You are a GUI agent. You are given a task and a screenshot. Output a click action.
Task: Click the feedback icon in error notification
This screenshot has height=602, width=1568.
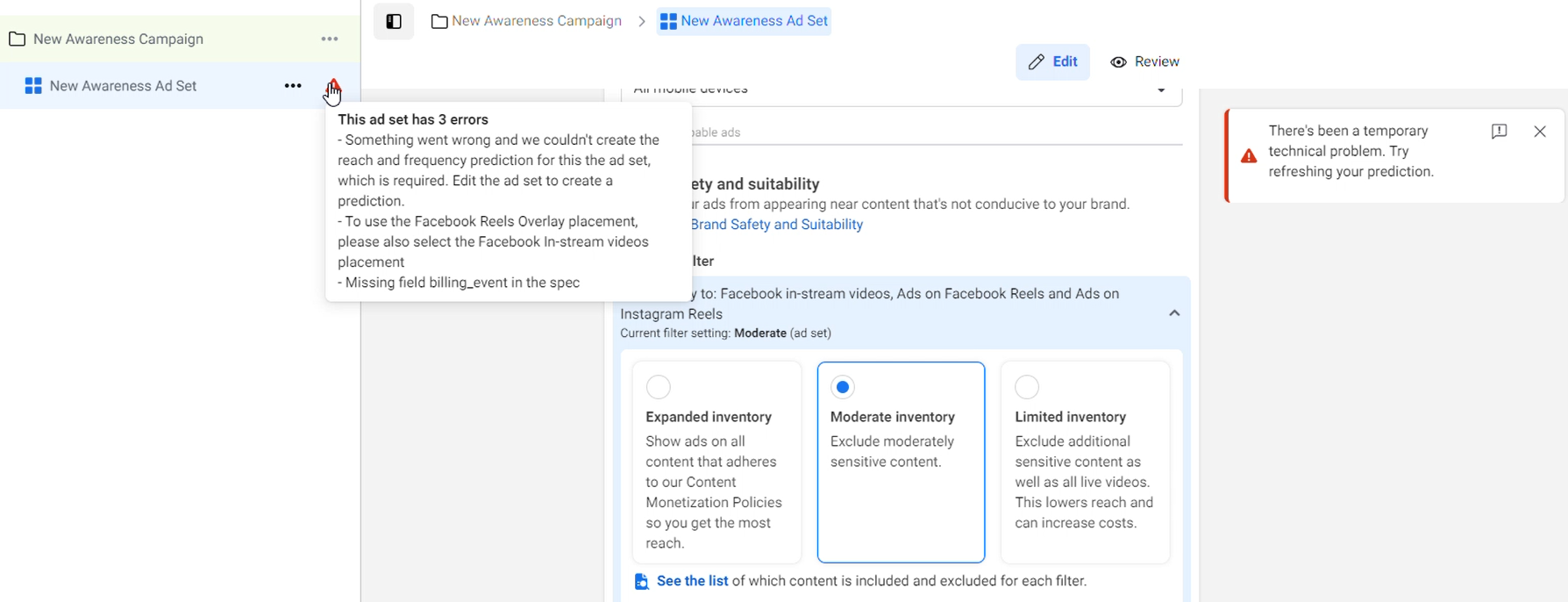click(x=1499, y=132)
